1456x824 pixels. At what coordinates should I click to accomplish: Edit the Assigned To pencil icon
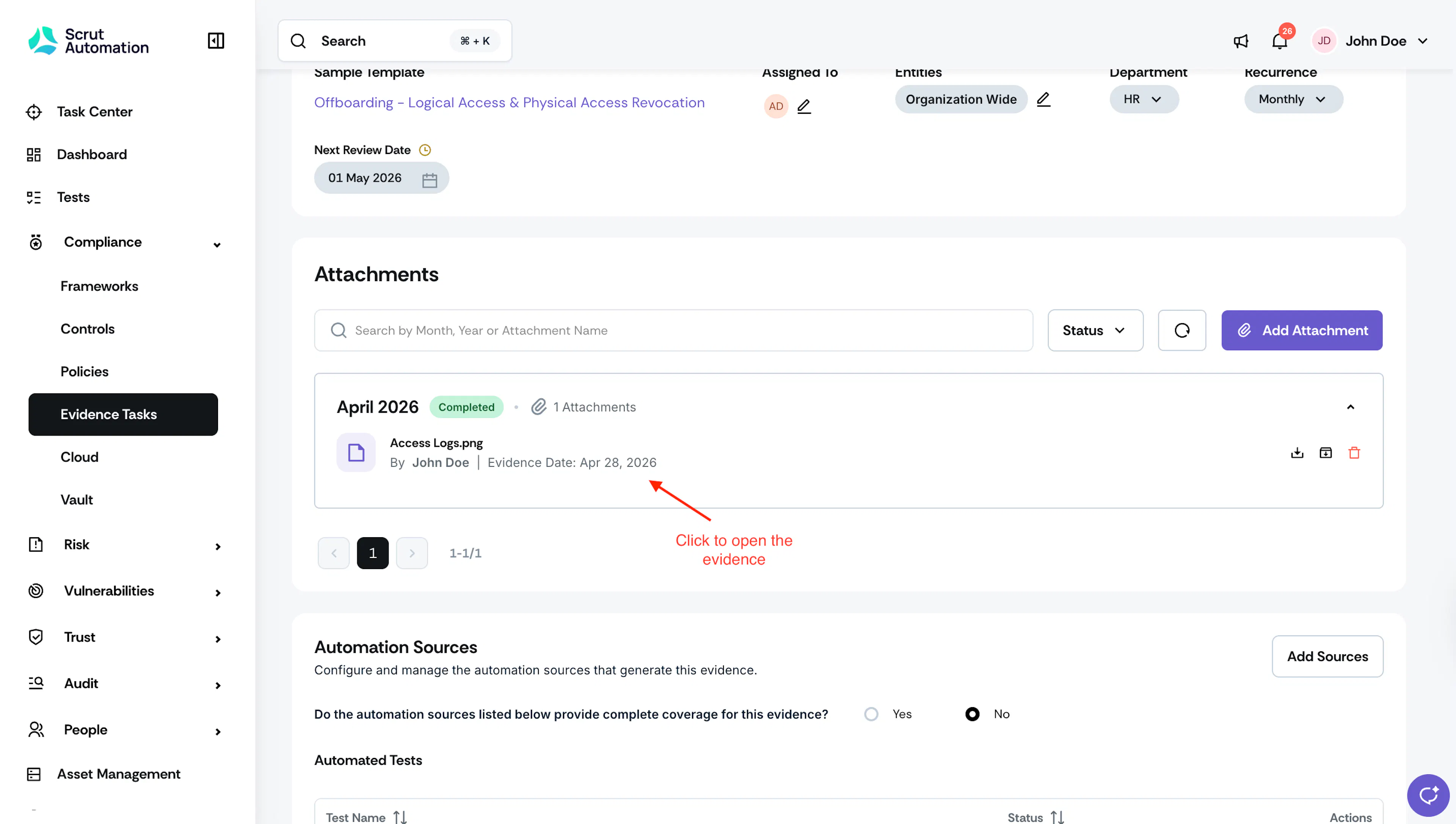(804, 106)
